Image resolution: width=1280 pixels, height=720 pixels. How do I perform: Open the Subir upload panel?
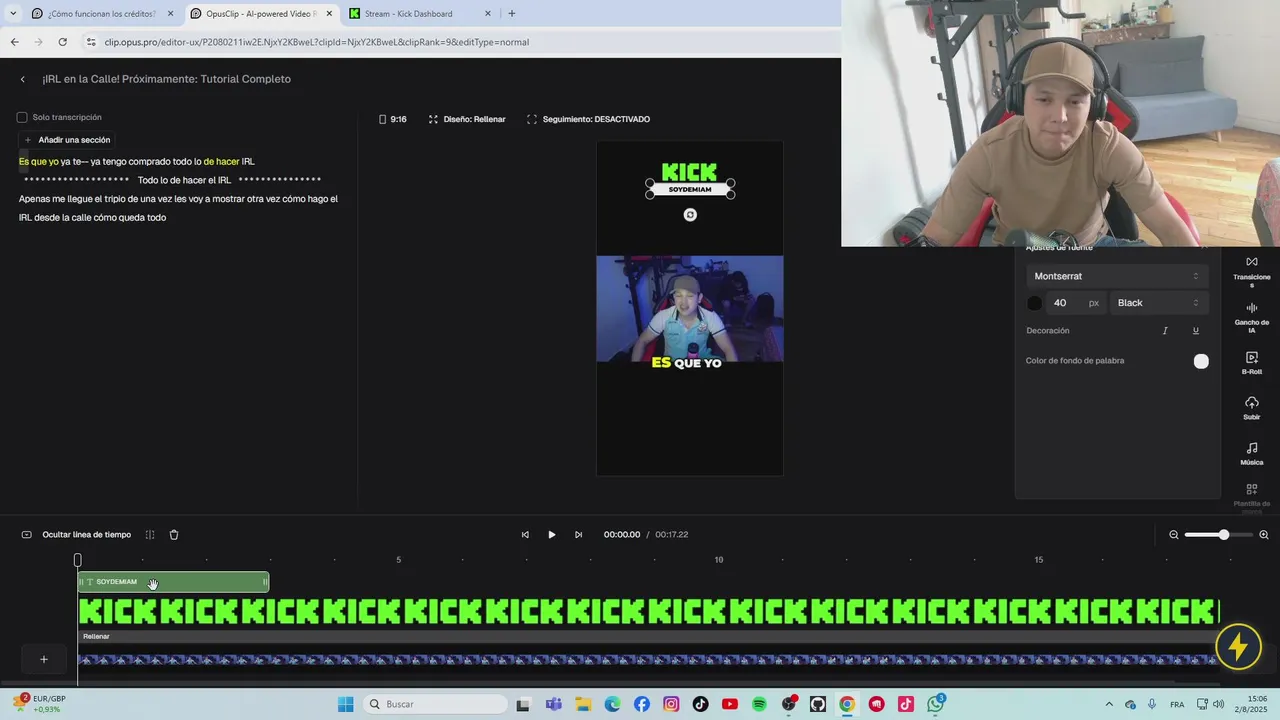[x=1251, y=408]
